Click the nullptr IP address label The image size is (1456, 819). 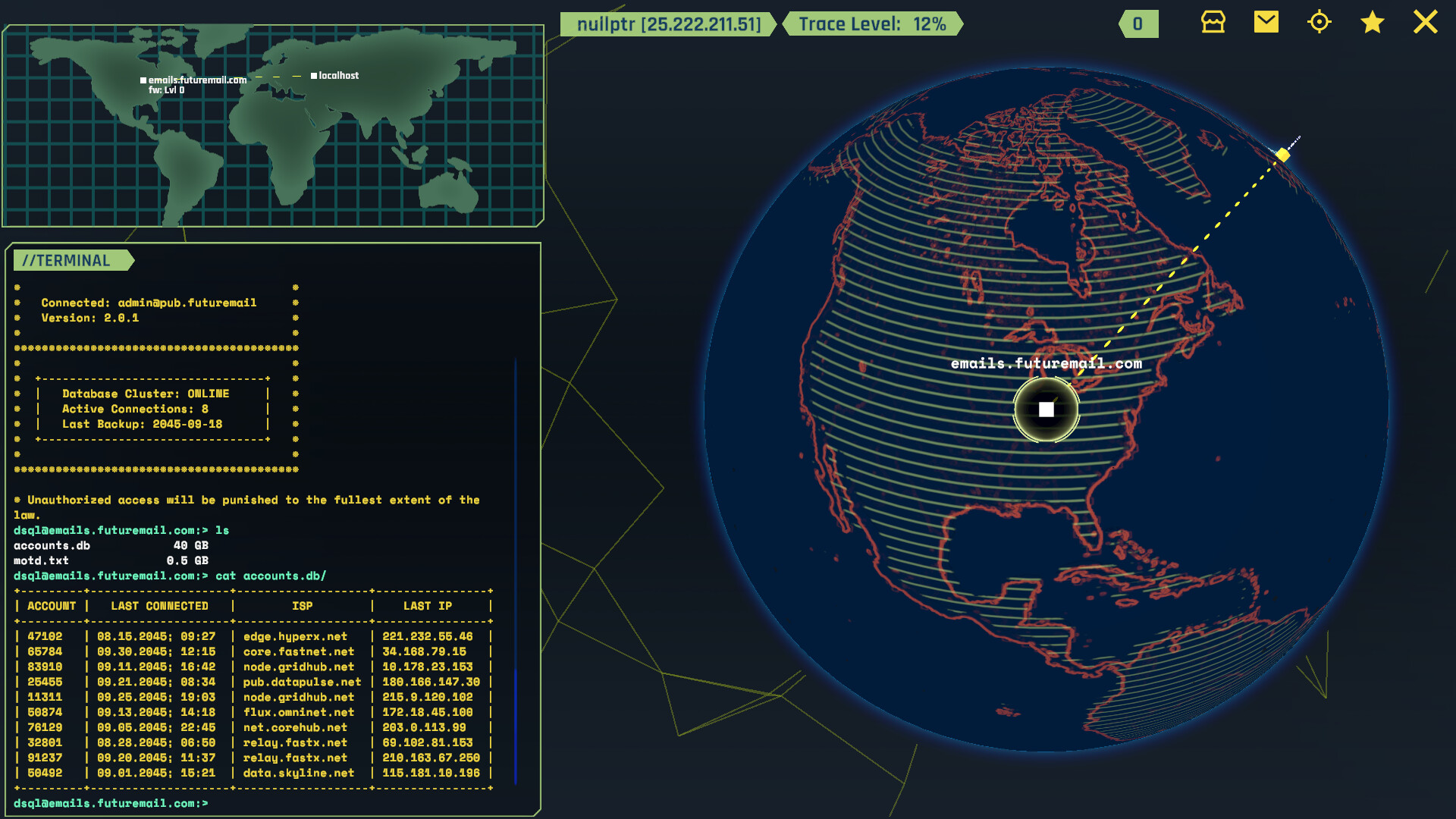pos(668,24)
